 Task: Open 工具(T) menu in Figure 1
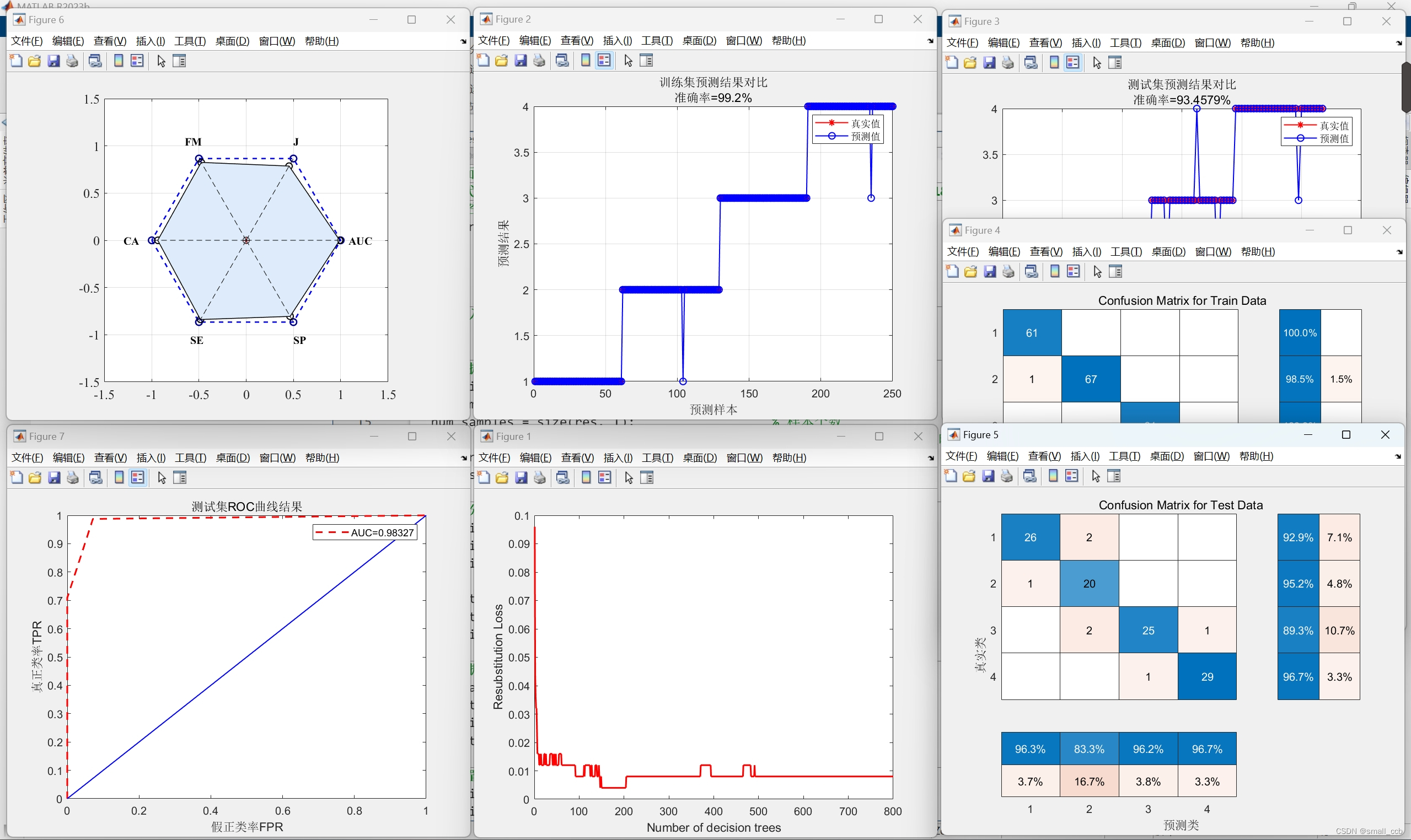pyautogui.click(x=657, y=458)
